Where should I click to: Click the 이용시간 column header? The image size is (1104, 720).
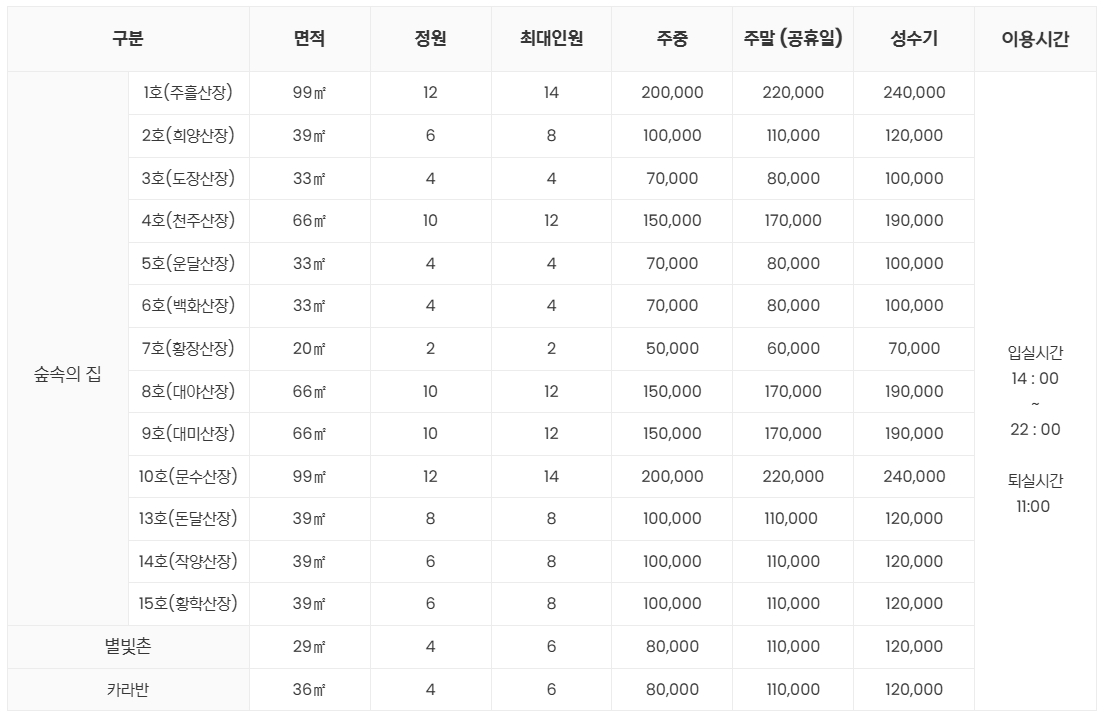[x=1035, y=39]
